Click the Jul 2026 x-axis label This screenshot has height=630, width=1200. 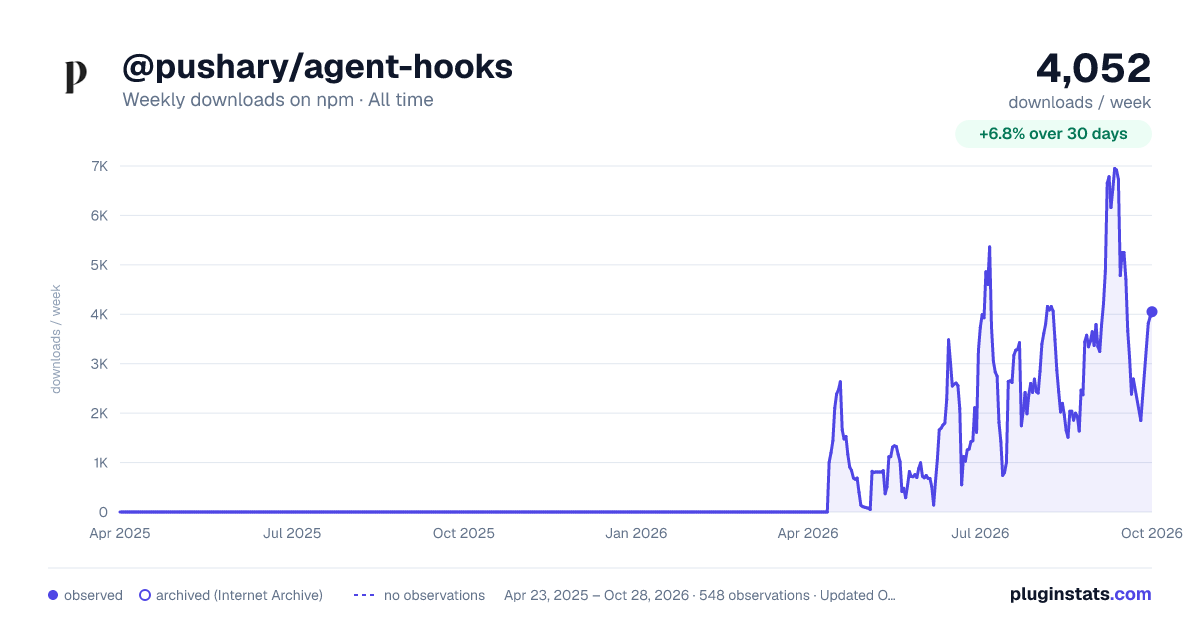pyautogui.click(x=979, y=533)
